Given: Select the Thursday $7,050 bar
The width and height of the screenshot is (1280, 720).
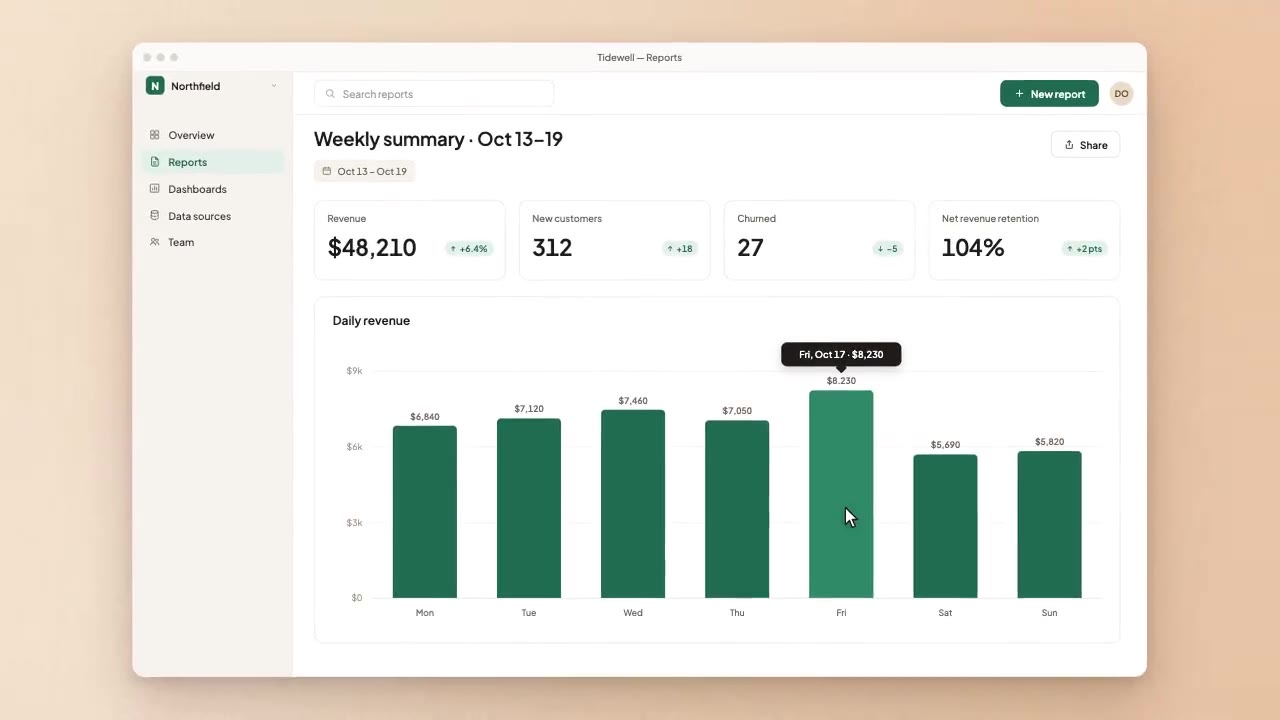Looking at the screenshot, I should 737,509.
